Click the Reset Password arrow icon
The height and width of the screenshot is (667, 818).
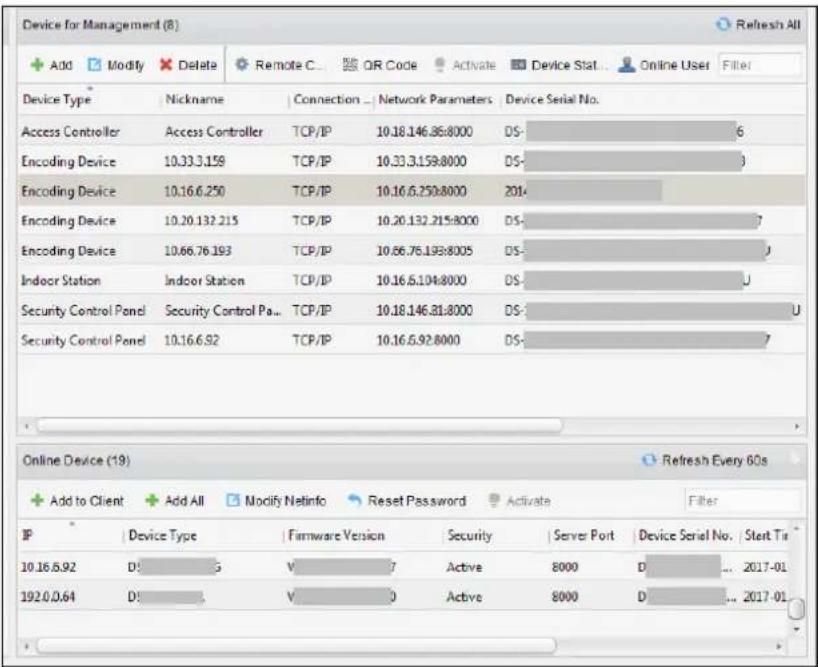(355, 500)
